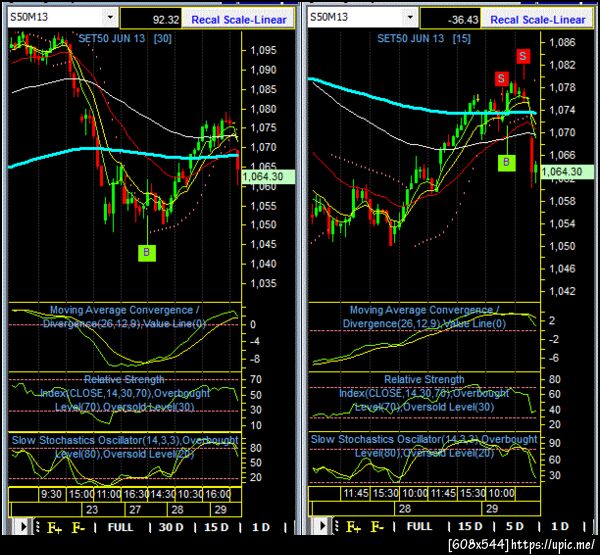
Task: Click 1,086 price level on right axis
Action: click(562, 42)
